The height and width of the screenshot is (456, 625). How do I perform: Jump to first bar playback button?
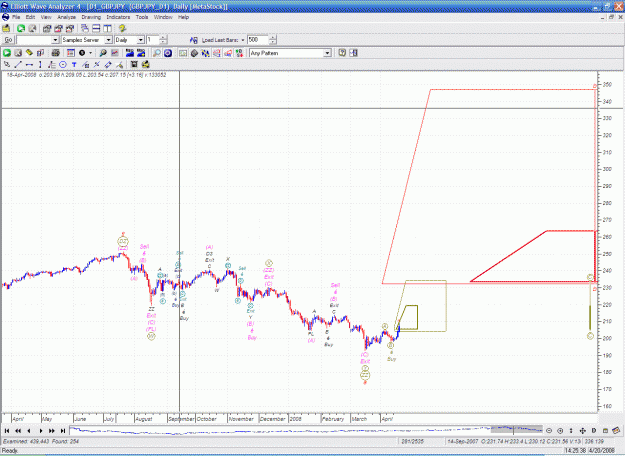(7, 430)
